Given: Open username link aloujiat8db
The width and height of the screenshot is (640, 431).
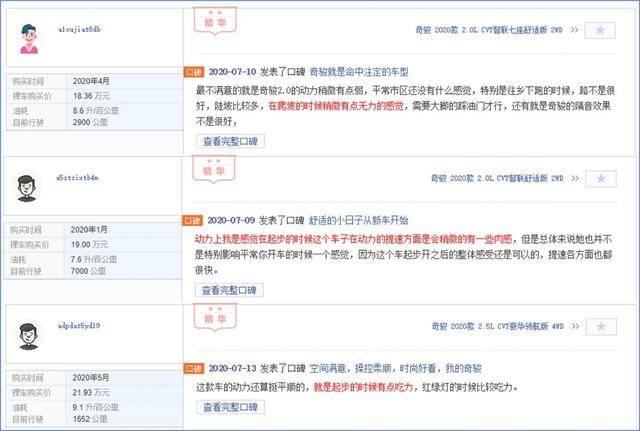Looking at the screenshot, I should 79,29.
